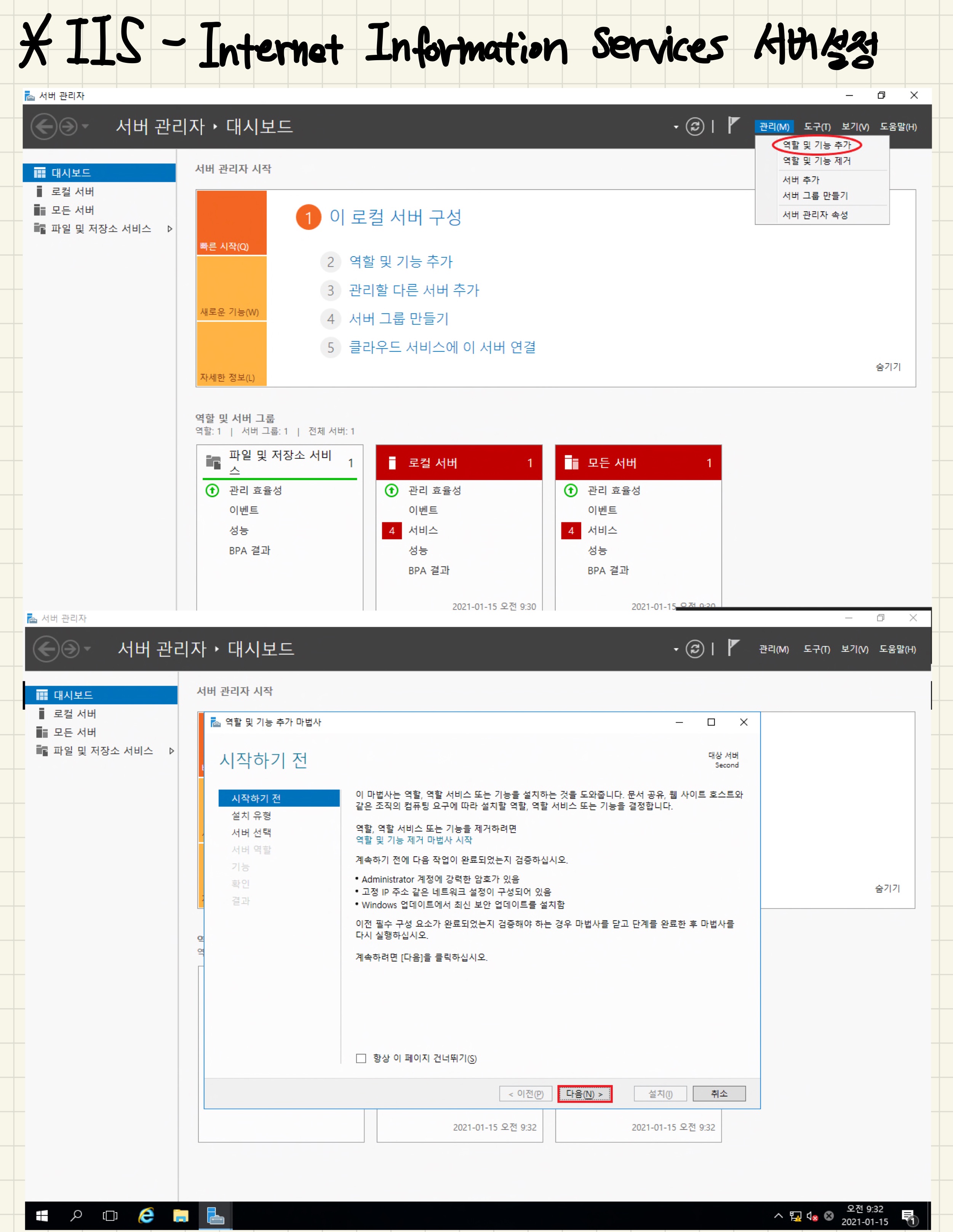Viewport: 953px width, 1232px height.
Task: Open 서버 관리자 속성 menu entry
Action: tap(815, 215)
